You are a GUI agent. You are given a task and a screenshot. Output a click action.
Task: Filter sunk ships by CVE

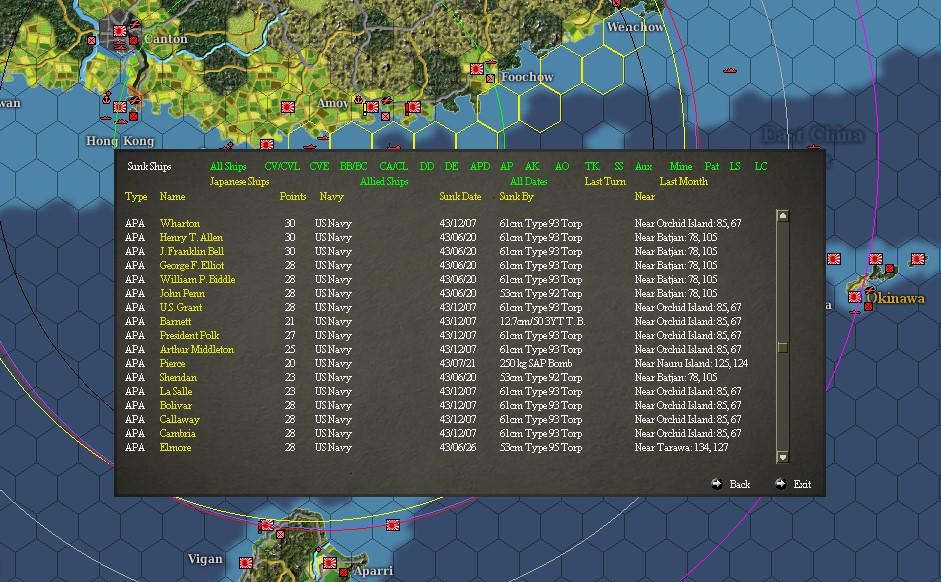[x=319, y=166]
